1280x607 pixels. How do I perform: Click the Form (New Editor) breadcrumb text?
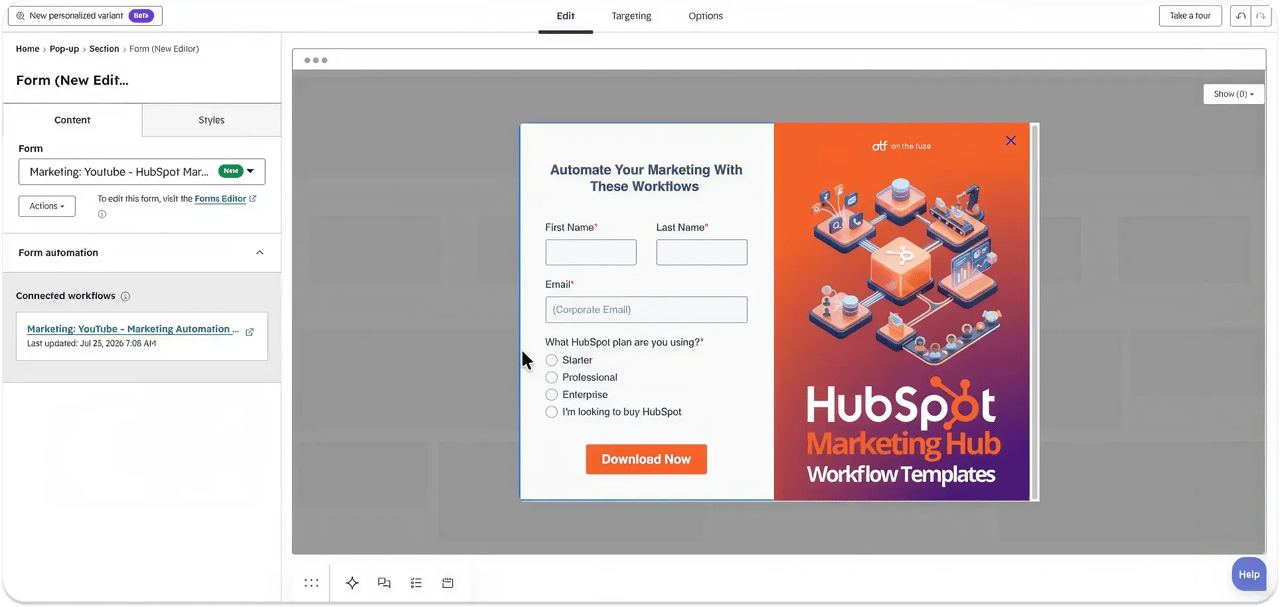pyautogui.click(x=164, y=49)
